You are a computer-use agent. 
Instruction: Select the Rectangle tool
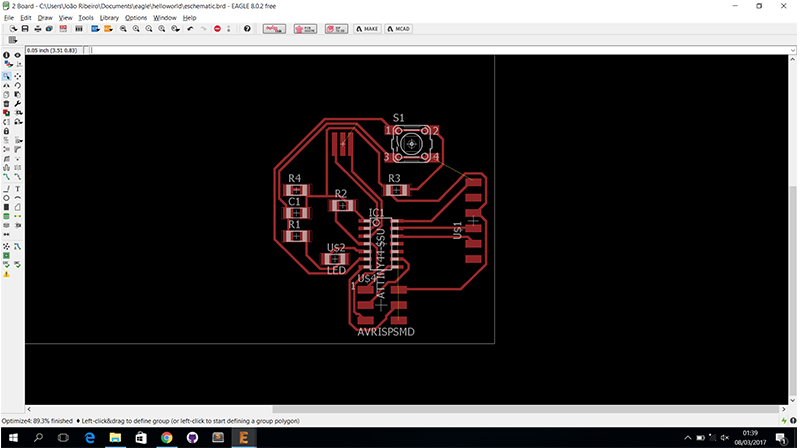click(x=7, y=207)
